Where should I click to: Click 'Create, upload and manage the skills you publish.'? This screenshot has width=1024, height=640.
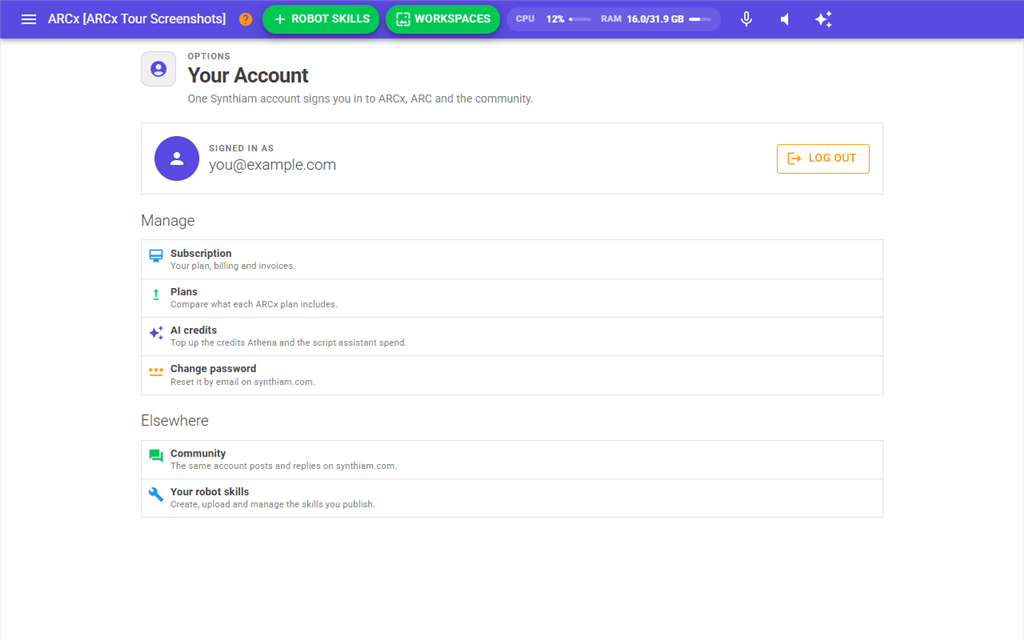point(272,504)
